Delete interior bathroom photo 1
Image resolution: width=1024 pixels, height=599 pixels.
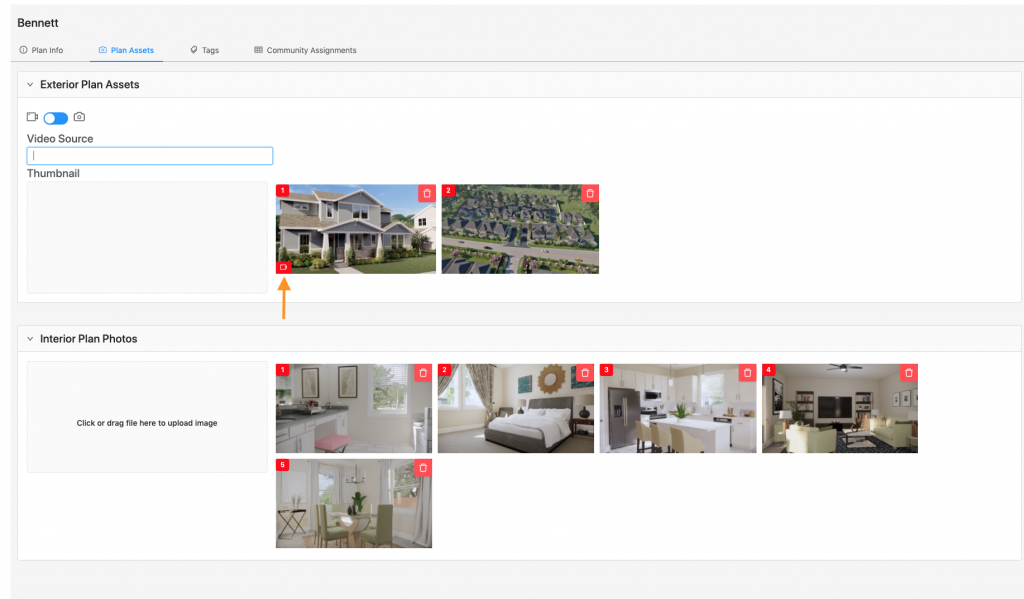coord(423,373)
